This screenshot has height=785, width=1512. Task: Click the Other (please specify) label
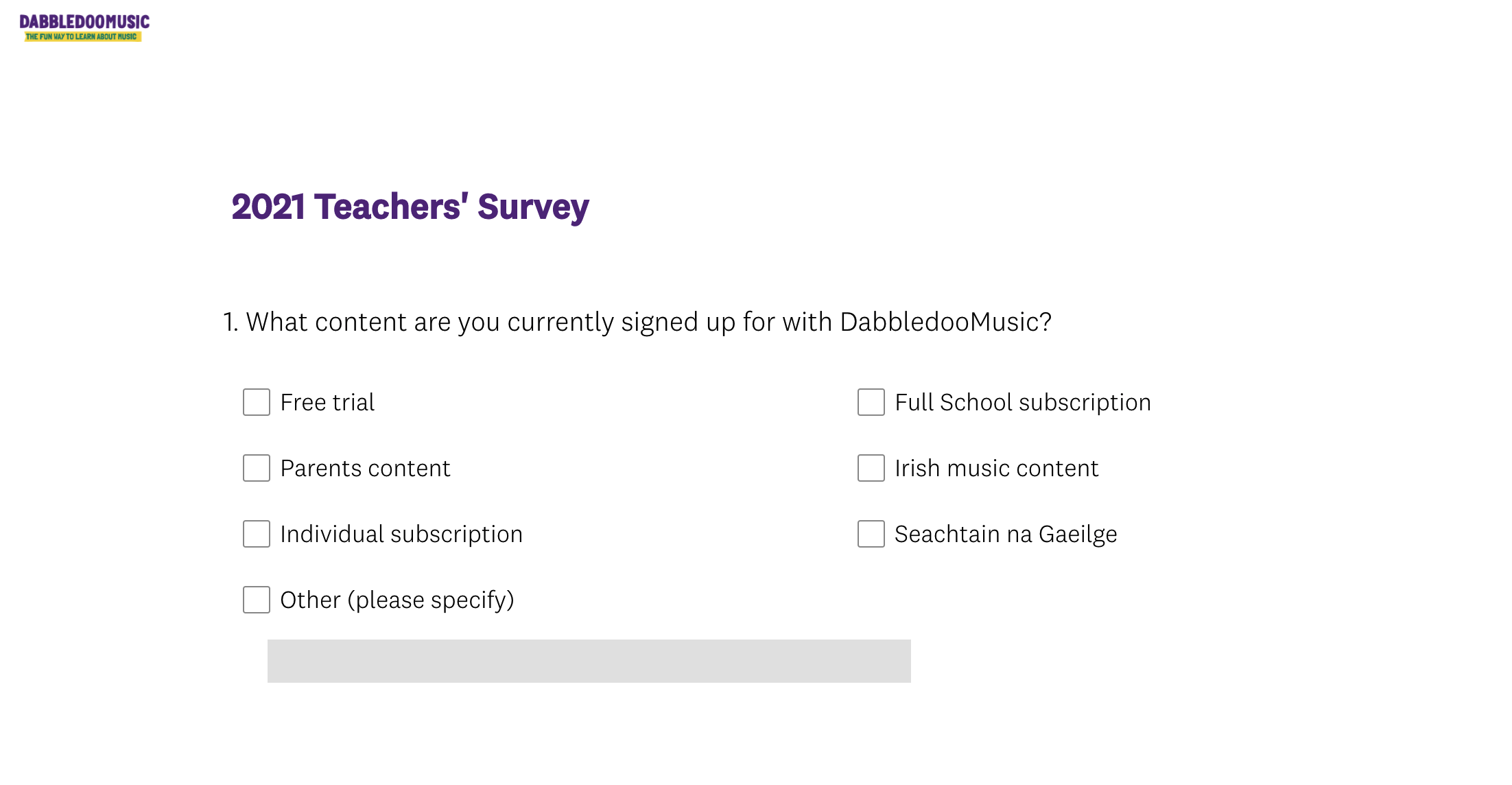pyautogui.click(x=397, y=600)
